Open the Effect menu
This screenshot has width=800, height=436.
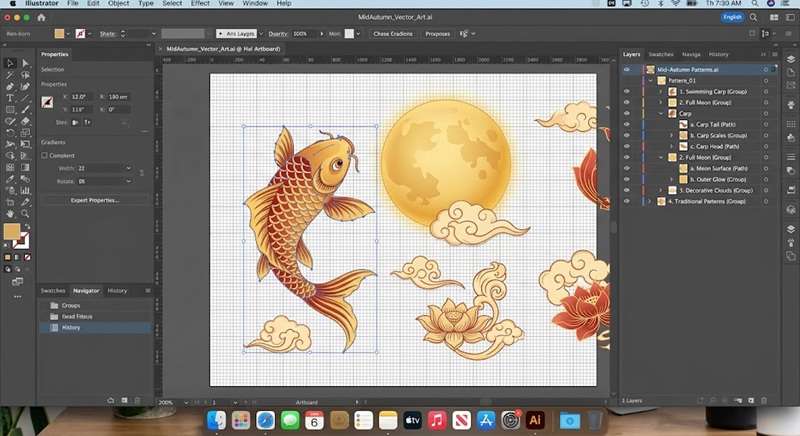[200, 4]
